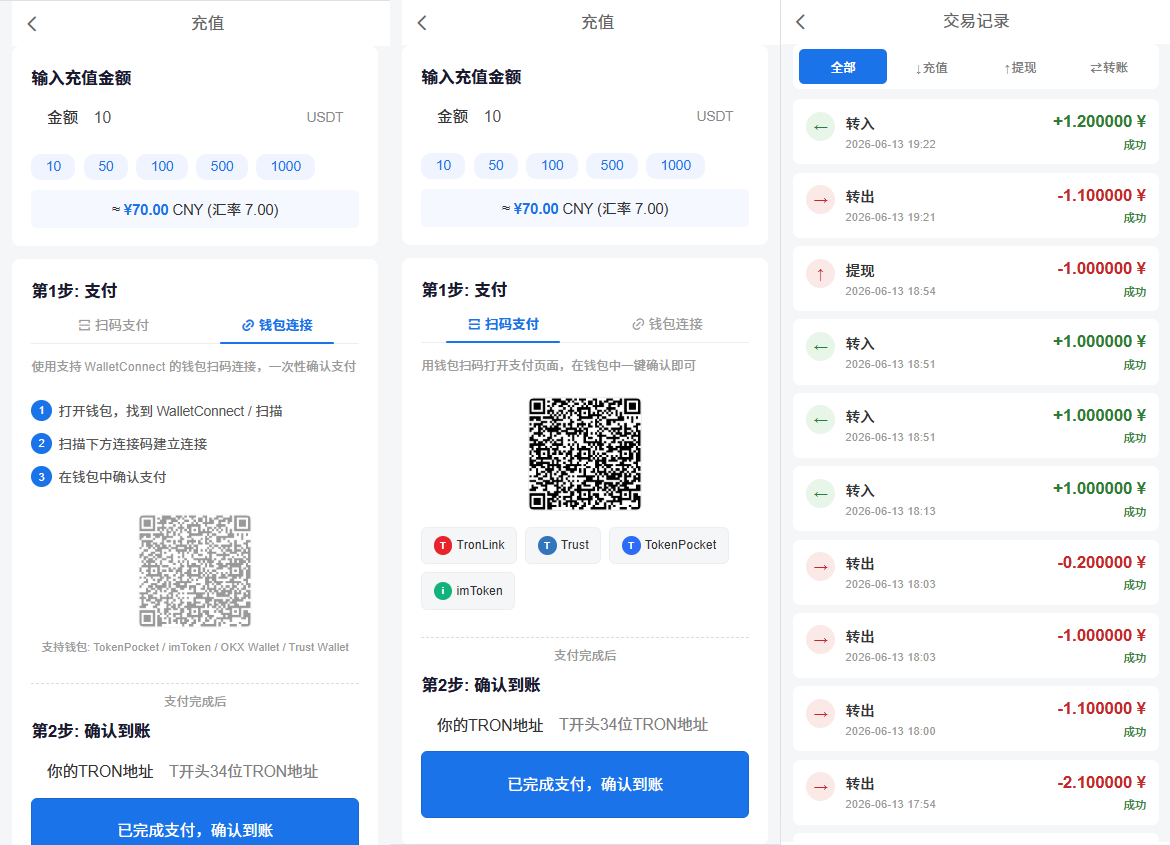
Task: Tap the back arrow on the middle 充值 screen
Action: (422, 22)
